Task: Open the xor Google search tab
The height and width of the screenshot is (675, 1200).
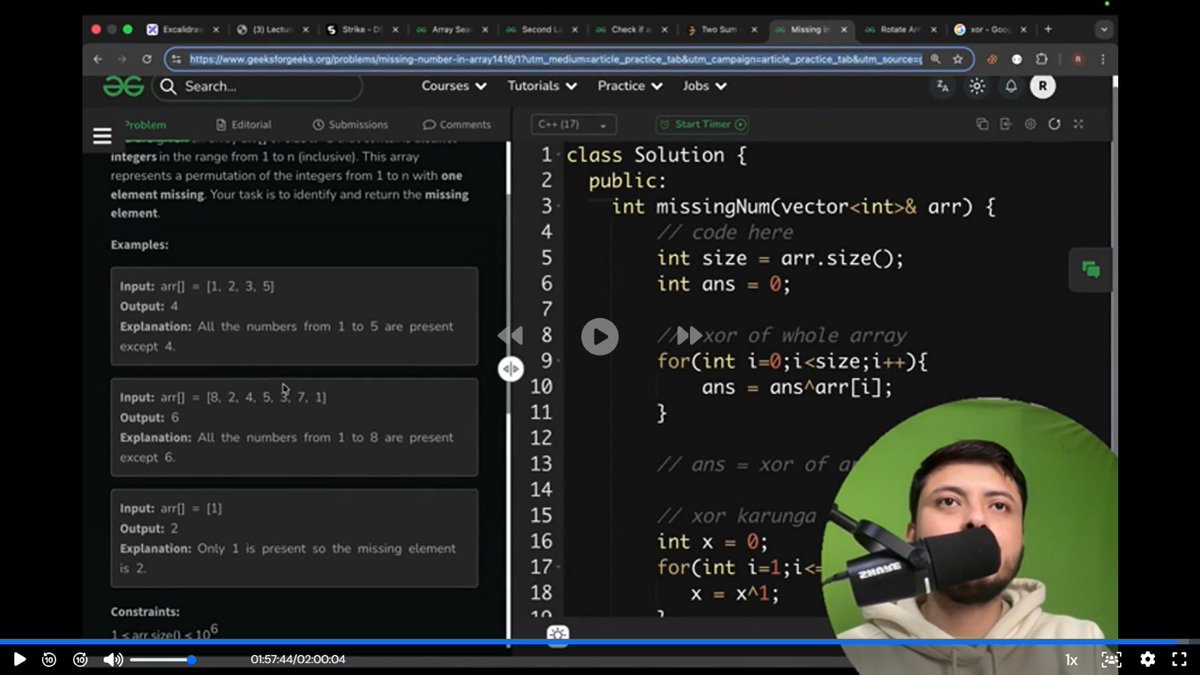Action: coord(990,30)
